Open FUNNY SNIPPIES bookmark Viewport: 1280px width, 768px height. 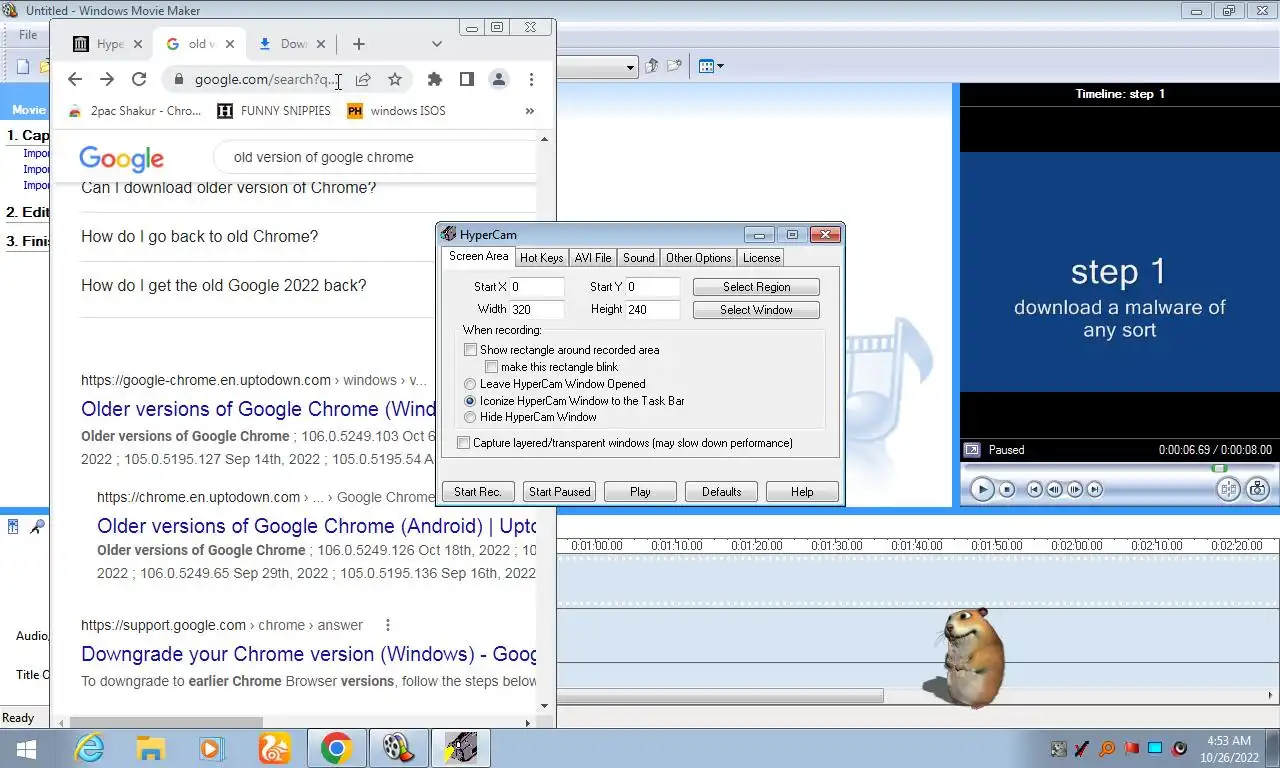[x=274, y=111]
